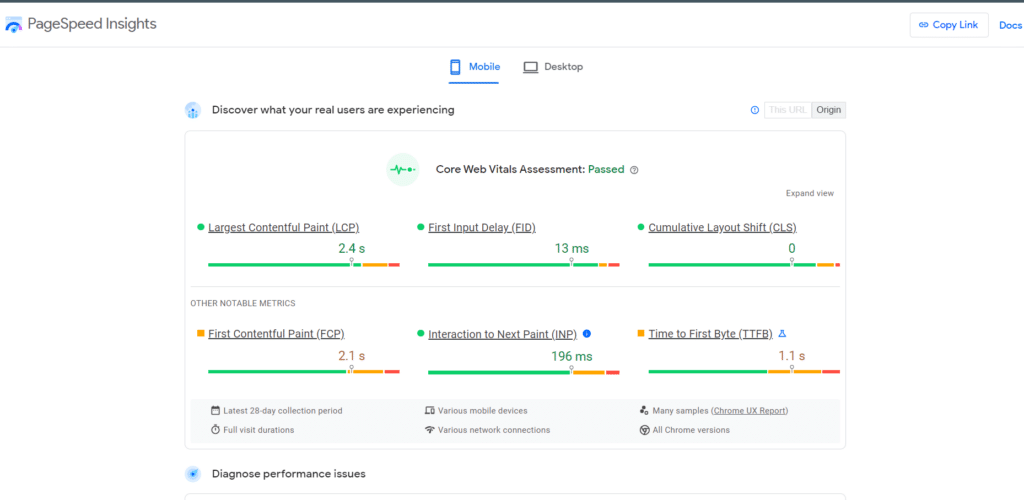
Task: Click the INP distribution bar
Action: coord(524,372)
